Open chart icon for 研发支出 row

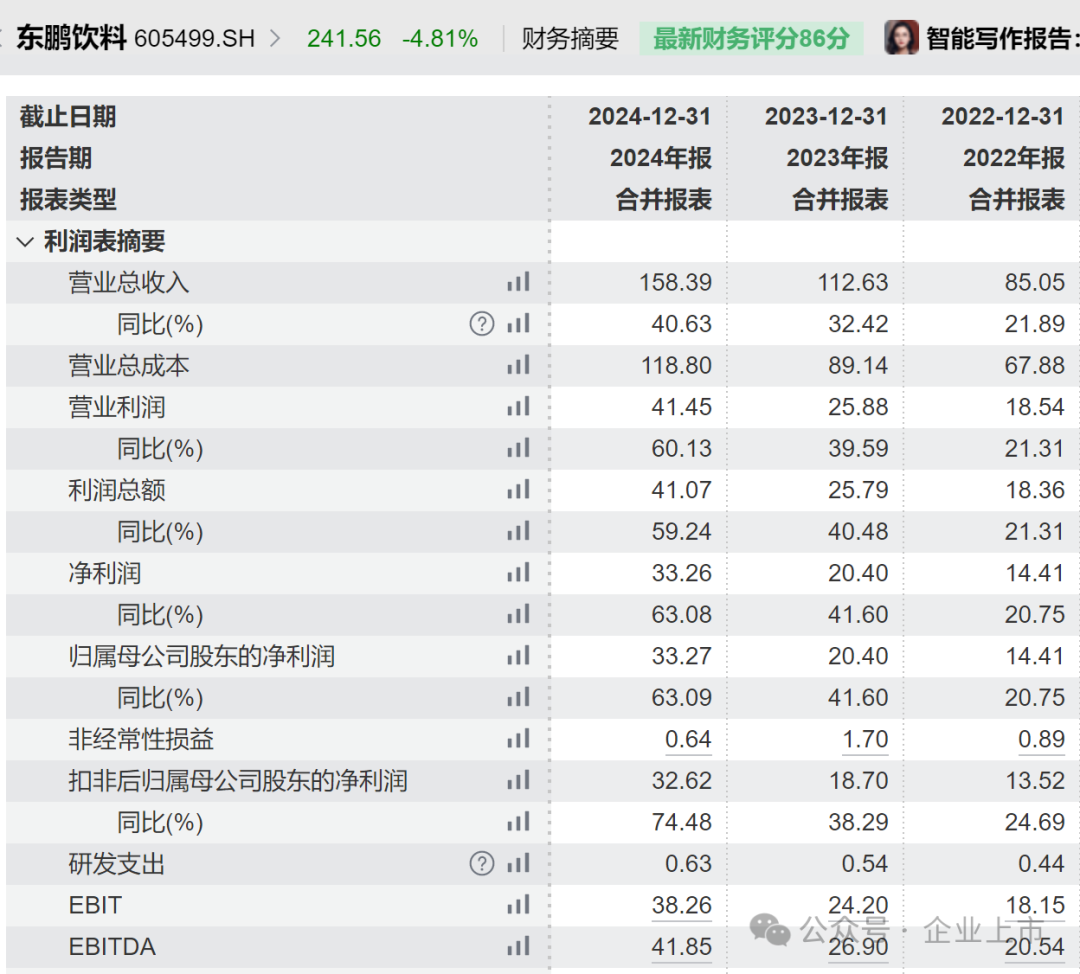coord(518,863)
